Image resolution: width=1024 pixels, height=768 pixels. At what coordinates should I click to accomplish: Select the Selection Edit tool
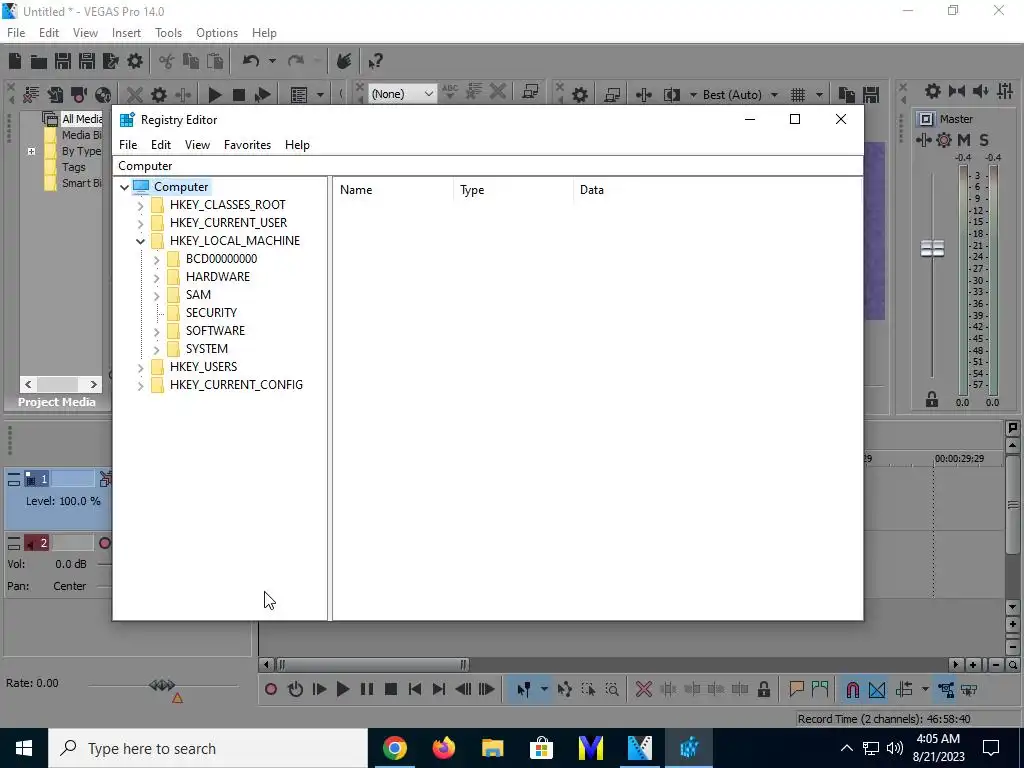[x=588, y=689]
